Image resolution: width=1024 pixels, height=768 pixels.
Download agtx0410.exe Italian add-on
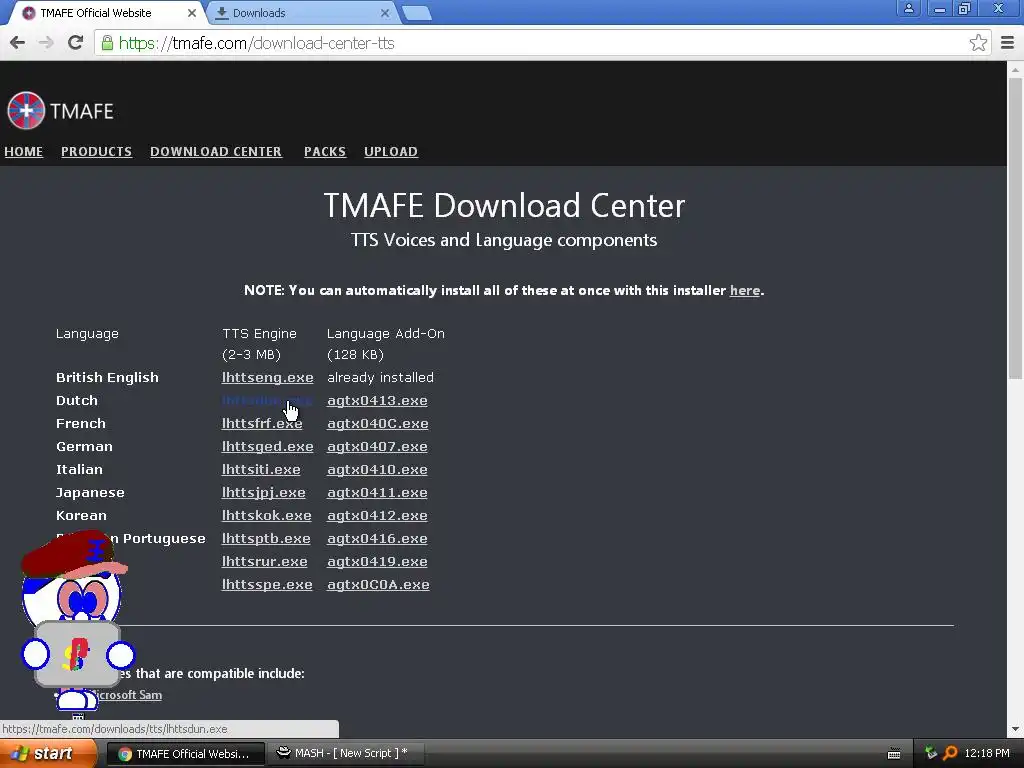click(x=377, y=470)
